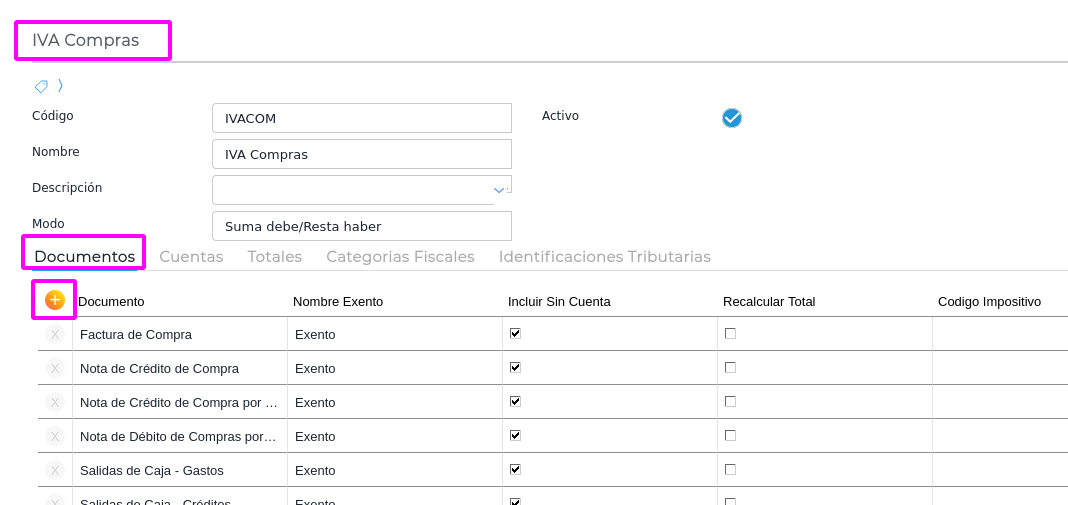The image size is (1068, 505).
Task: Switch to the Cuentas tab
Action: pos(191,257)
